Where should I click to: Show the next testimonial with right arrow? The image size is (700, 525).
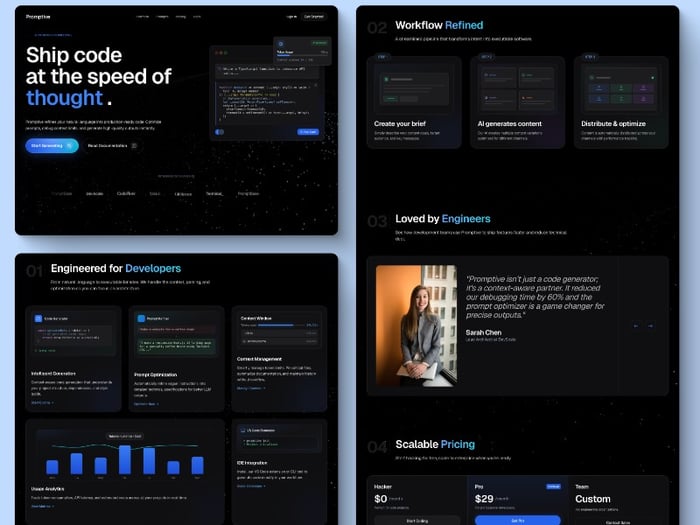650,326
